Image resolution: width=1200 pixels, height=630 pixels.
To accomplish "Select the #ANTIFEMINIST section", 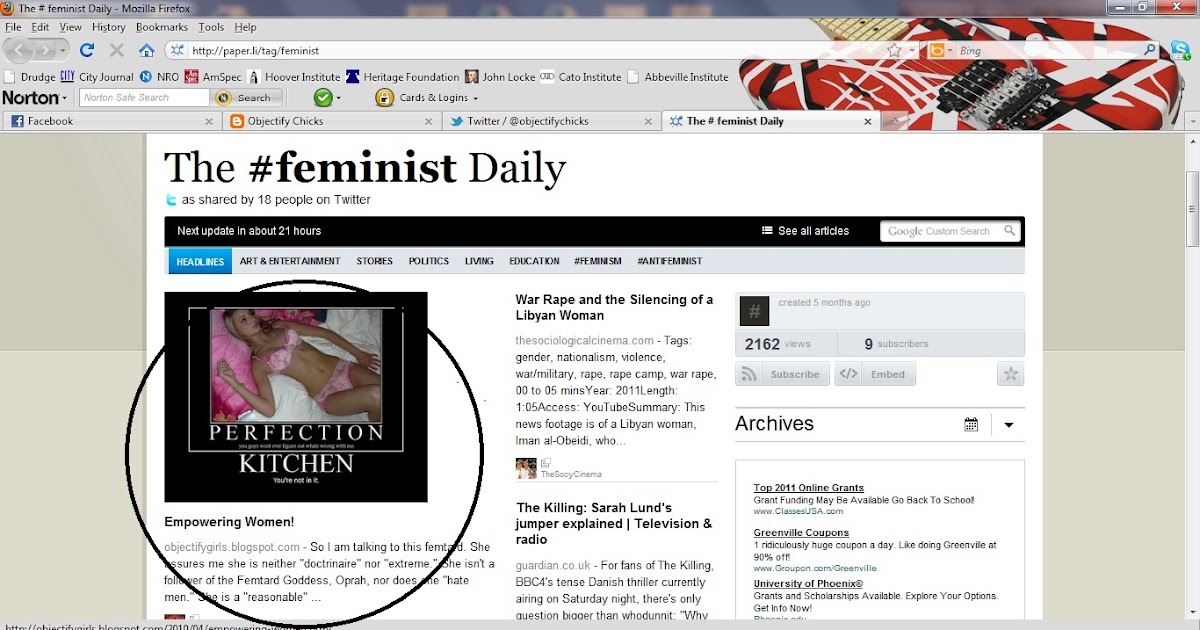I will click(x=669, y=261).
